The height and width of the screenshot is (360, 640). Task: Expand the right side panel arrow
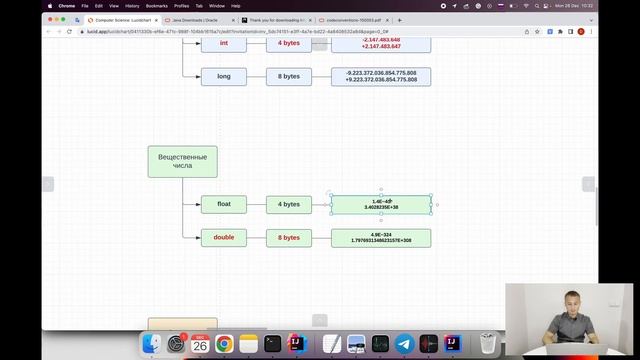click(588, 184)
